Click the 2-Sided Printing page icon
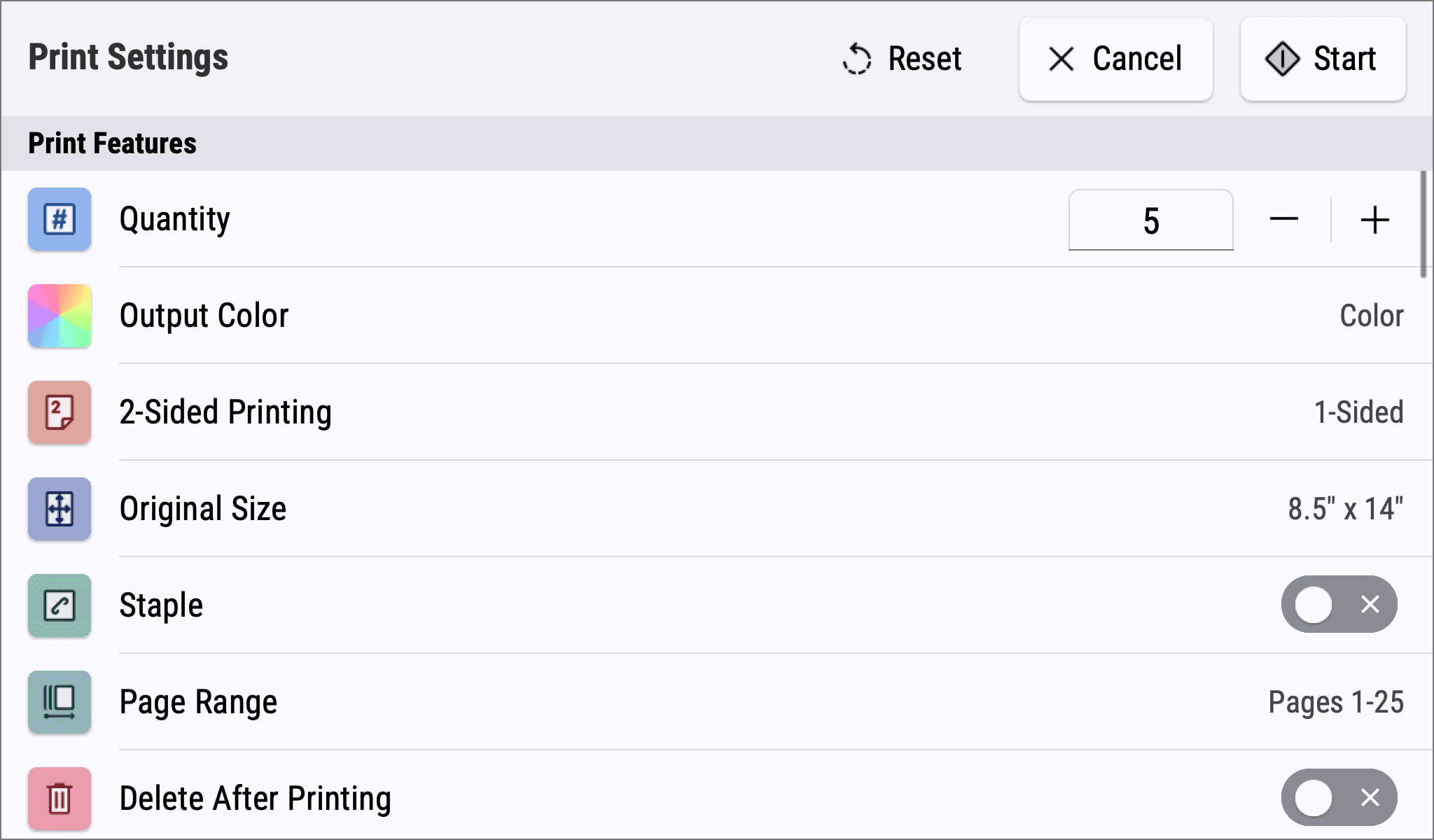Image resolution: width=1434 pixels, height=840 pixels. (60, 412)
